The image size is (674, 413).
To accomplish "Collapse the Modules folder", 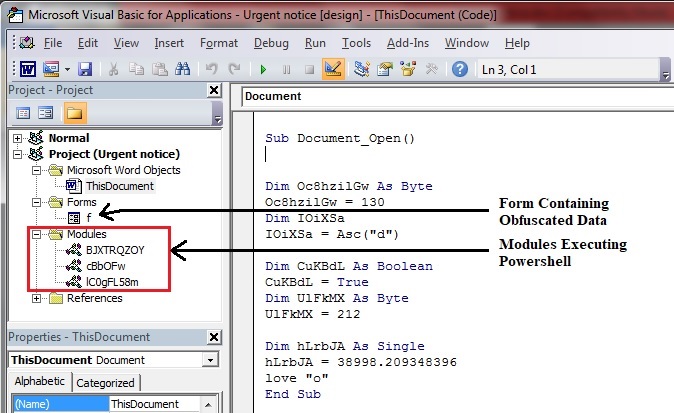I will [x=37, y=233].
